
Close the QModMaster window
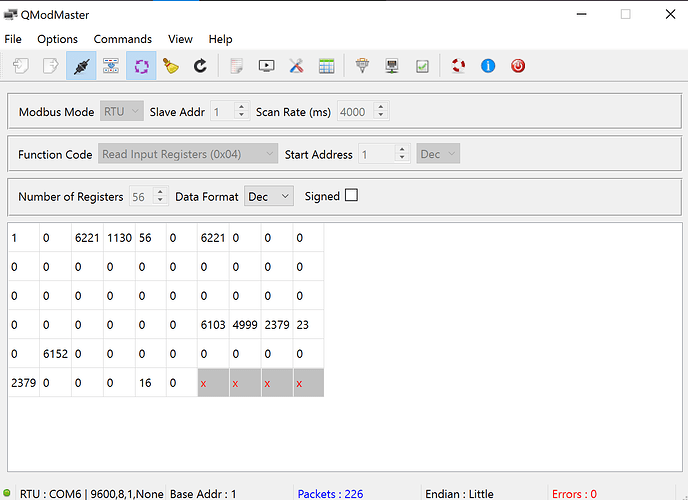pos(670,14)
